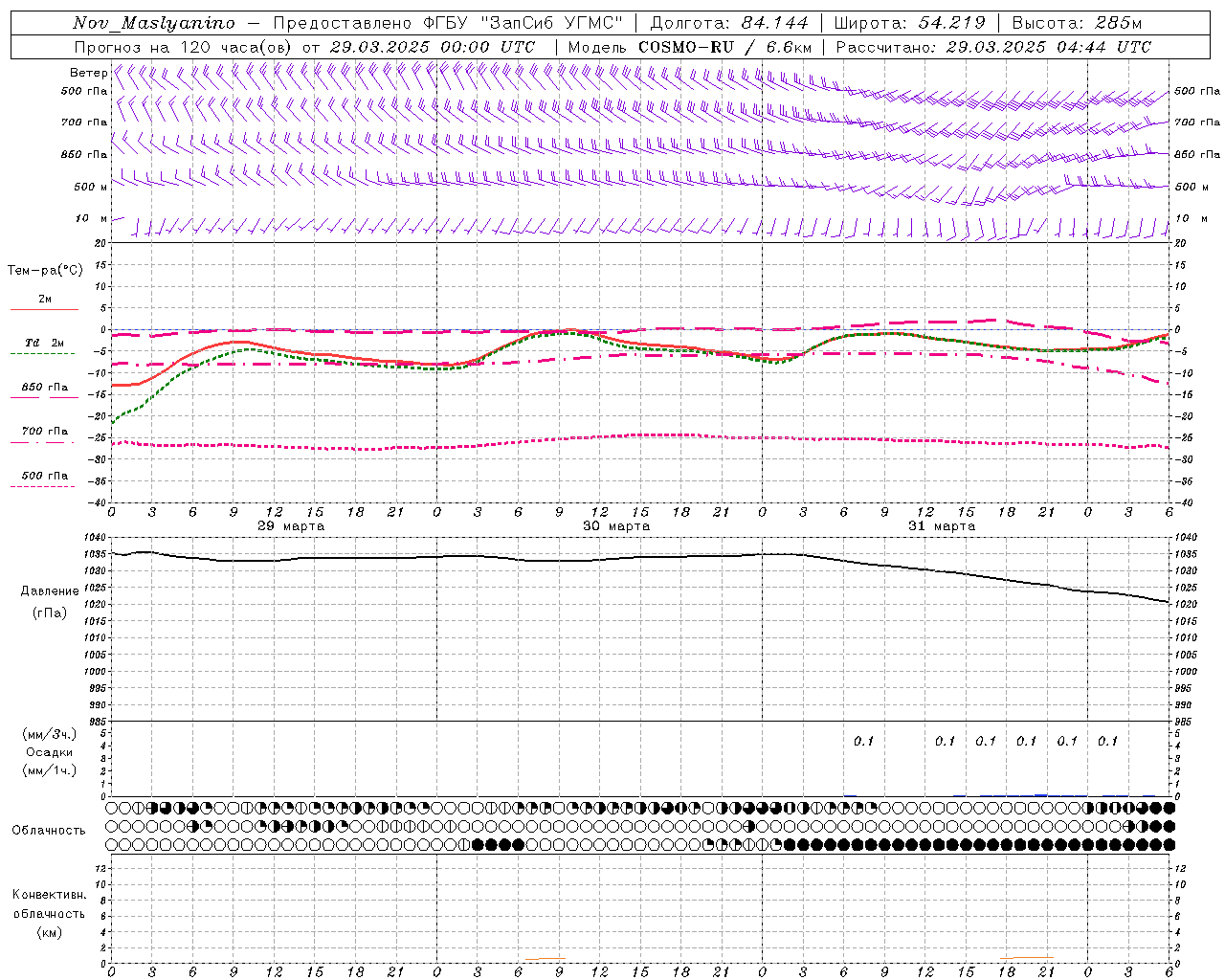This screenshot has height=980, width=1225.
Task: Click the "30 марта" date label
Action: (616, 526)
